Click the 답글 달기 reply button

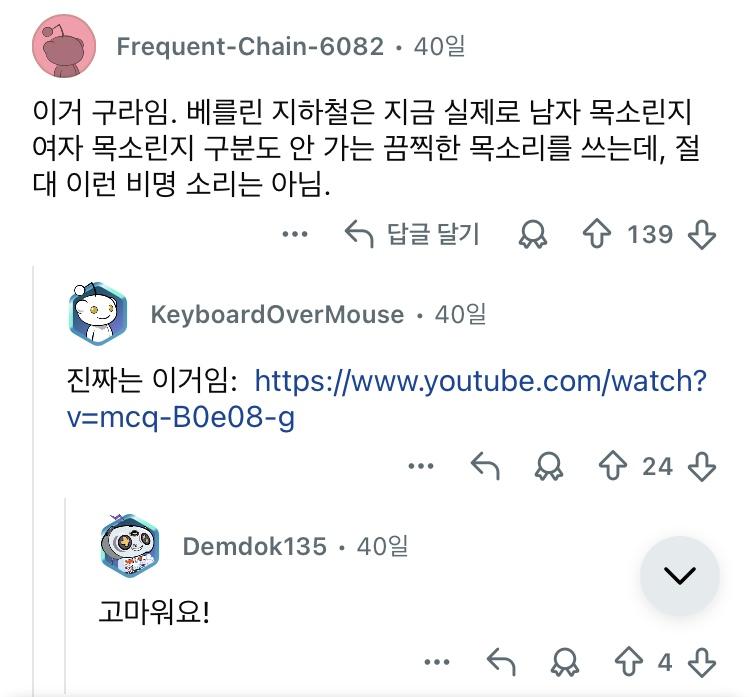tap(412, 234)
